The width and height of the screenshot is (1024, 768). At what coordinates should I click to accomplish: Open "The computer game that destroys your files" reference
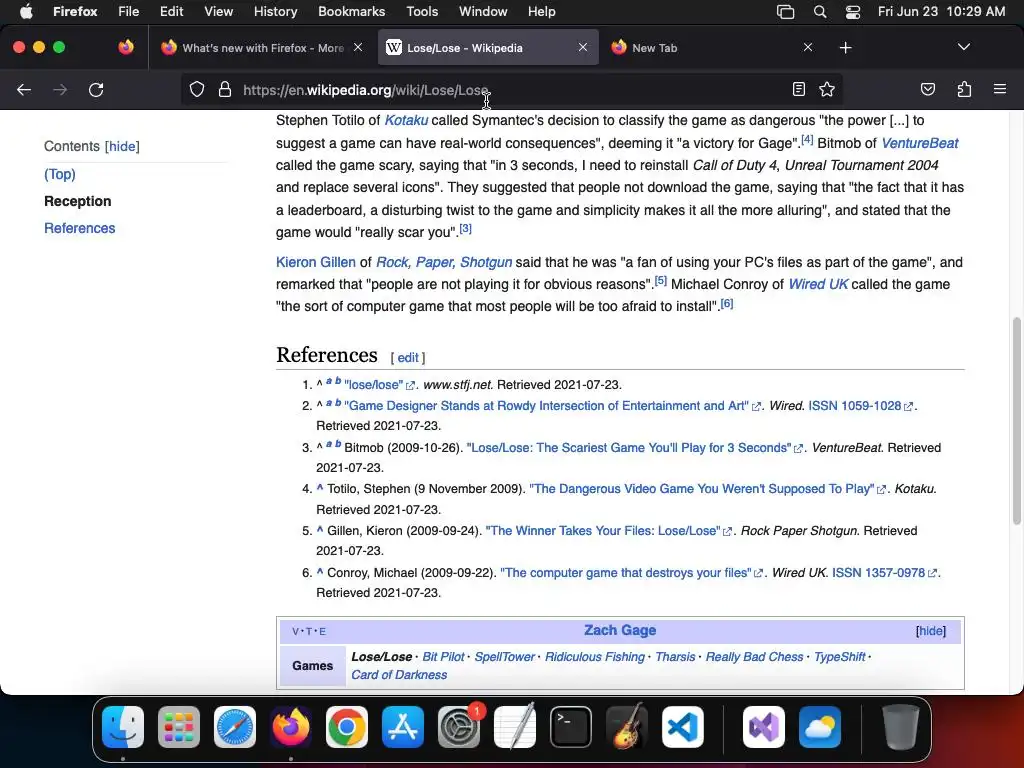pos(626,573)
